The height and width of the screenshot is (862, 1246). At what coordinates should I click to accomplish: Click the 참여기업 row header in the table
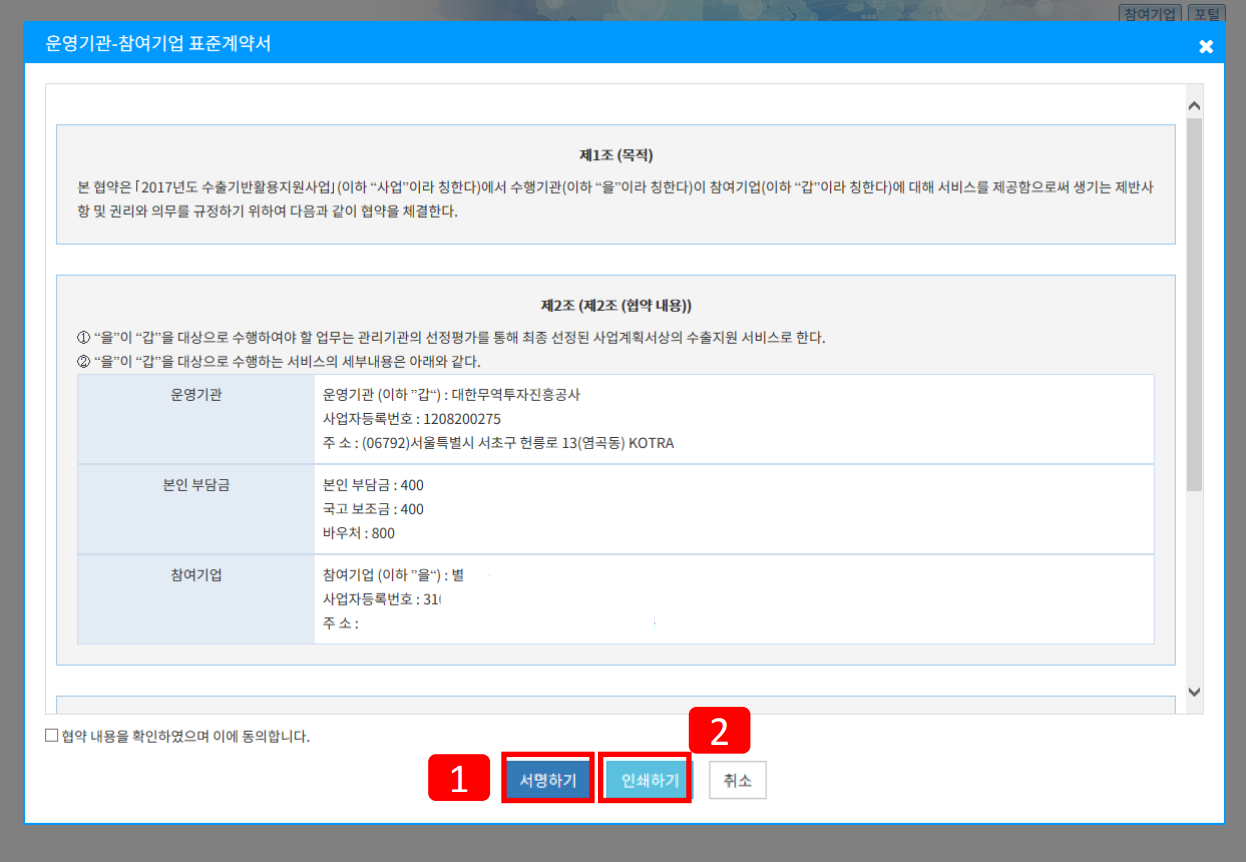(x=196, y=598)
